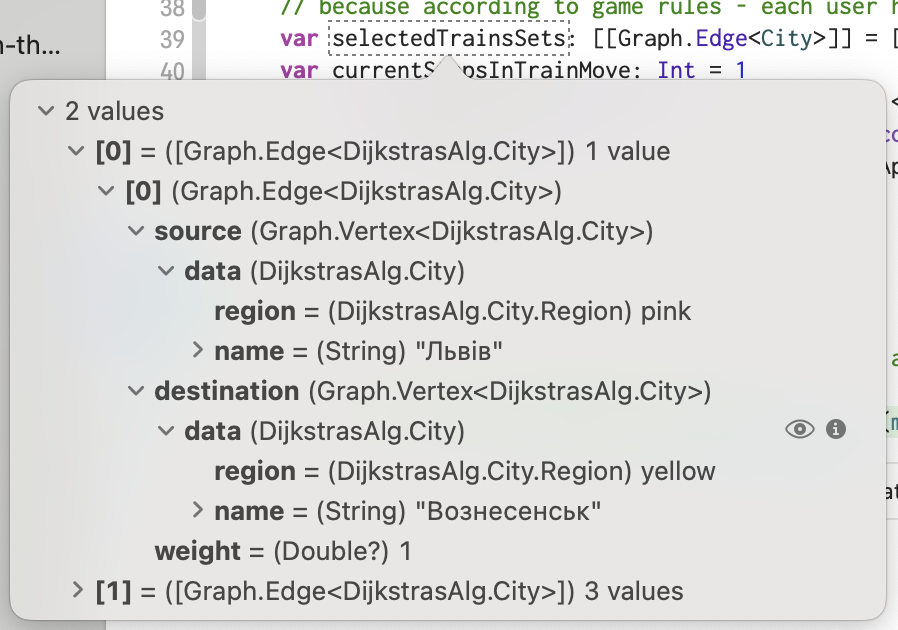Click the "Edge" type in line 39
898x630 pixels.
coord(722,38)
